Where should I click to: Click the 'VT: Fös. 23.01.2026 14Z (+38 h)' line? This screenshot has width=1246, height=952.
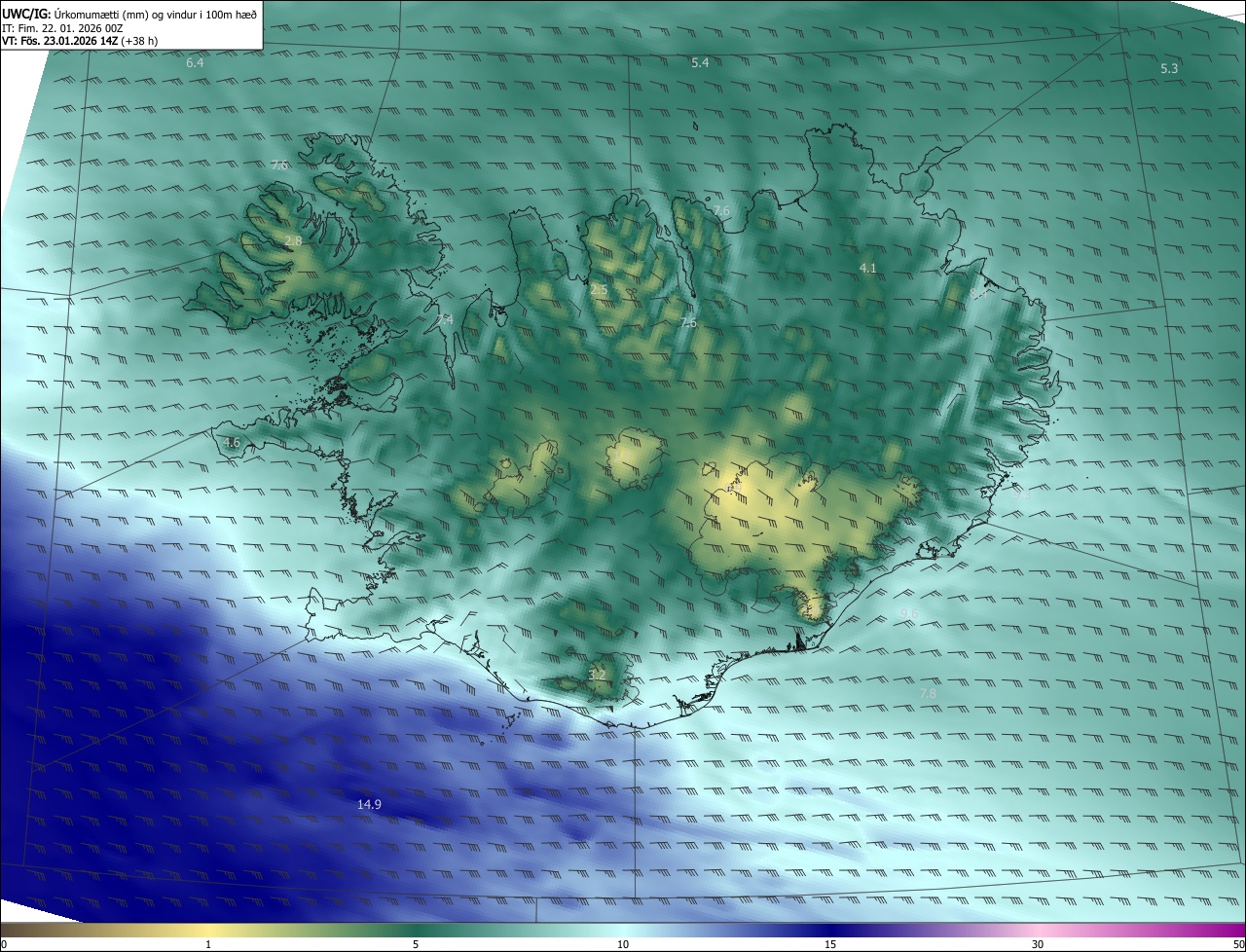click(x=80, y=41)
